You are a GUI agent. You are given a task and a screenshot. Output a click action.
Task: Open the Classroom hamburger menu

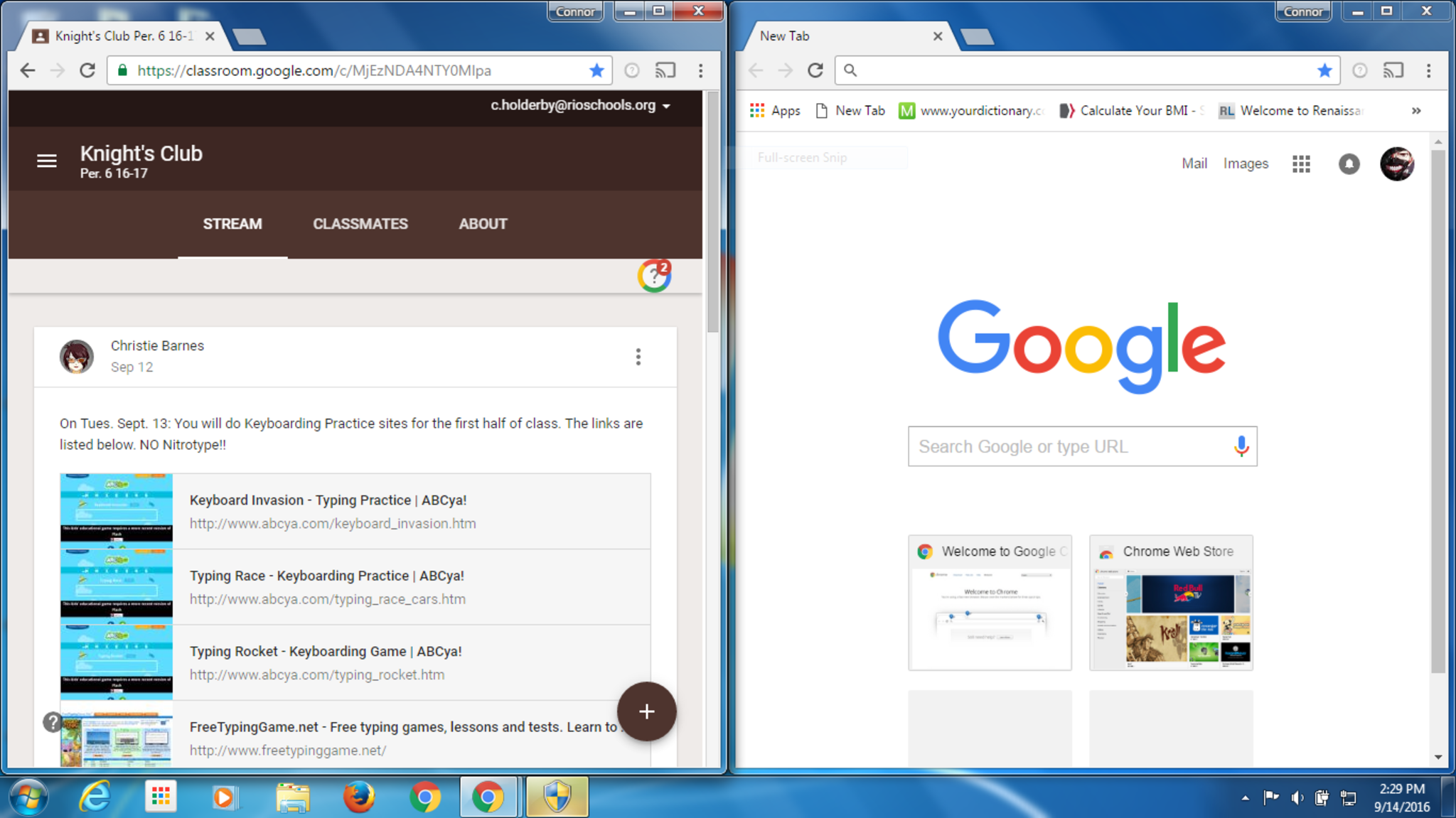(x=47, y=161)
